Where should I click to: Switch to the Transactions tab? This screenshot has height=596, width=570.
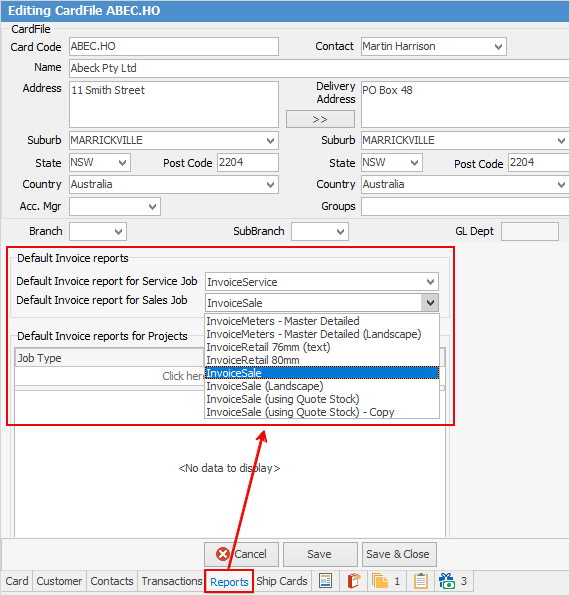172,581
